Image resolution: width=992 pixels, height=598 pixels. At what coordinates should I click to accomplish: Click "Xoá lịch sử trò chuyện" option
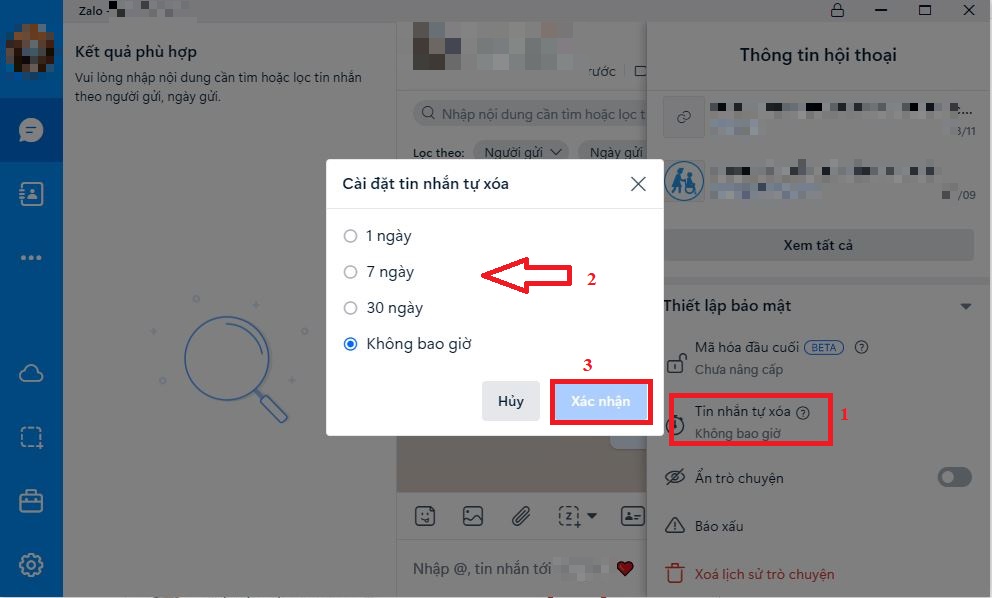pyautogui.click(x=764, y=575)
